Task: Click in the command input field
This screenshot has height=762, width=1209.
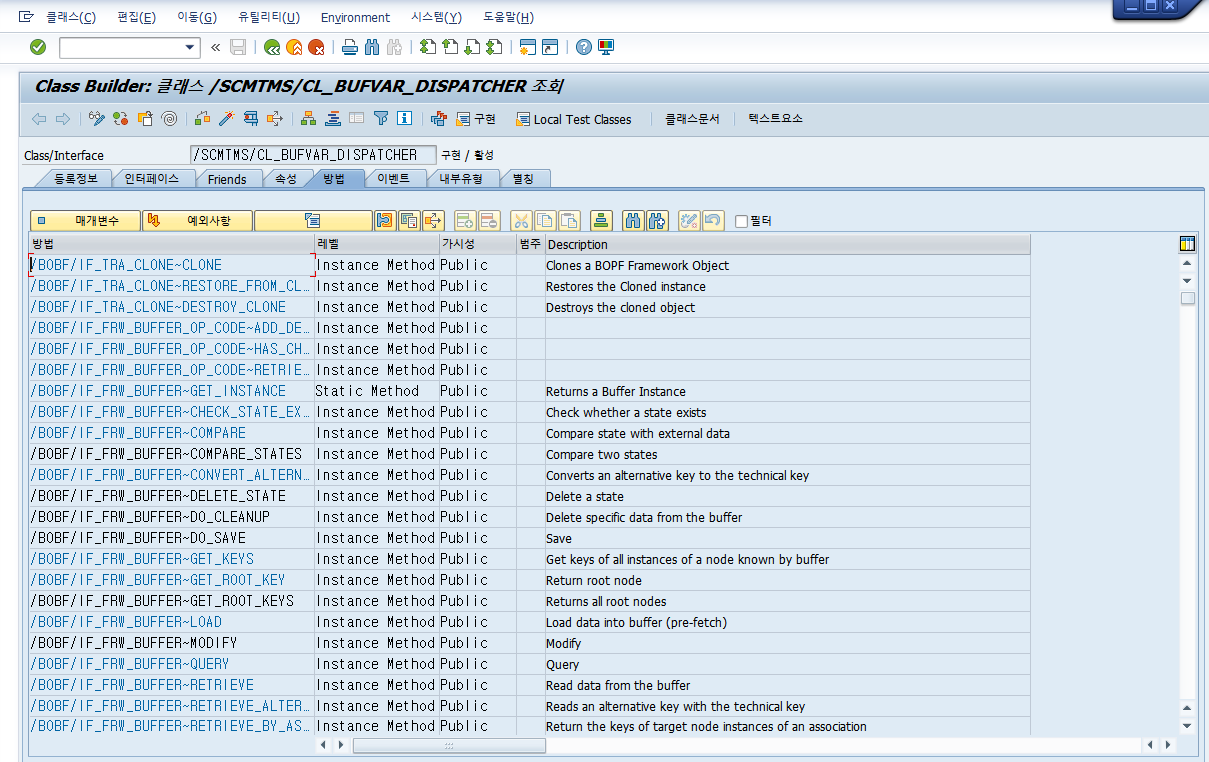Action: pos(121,47)
